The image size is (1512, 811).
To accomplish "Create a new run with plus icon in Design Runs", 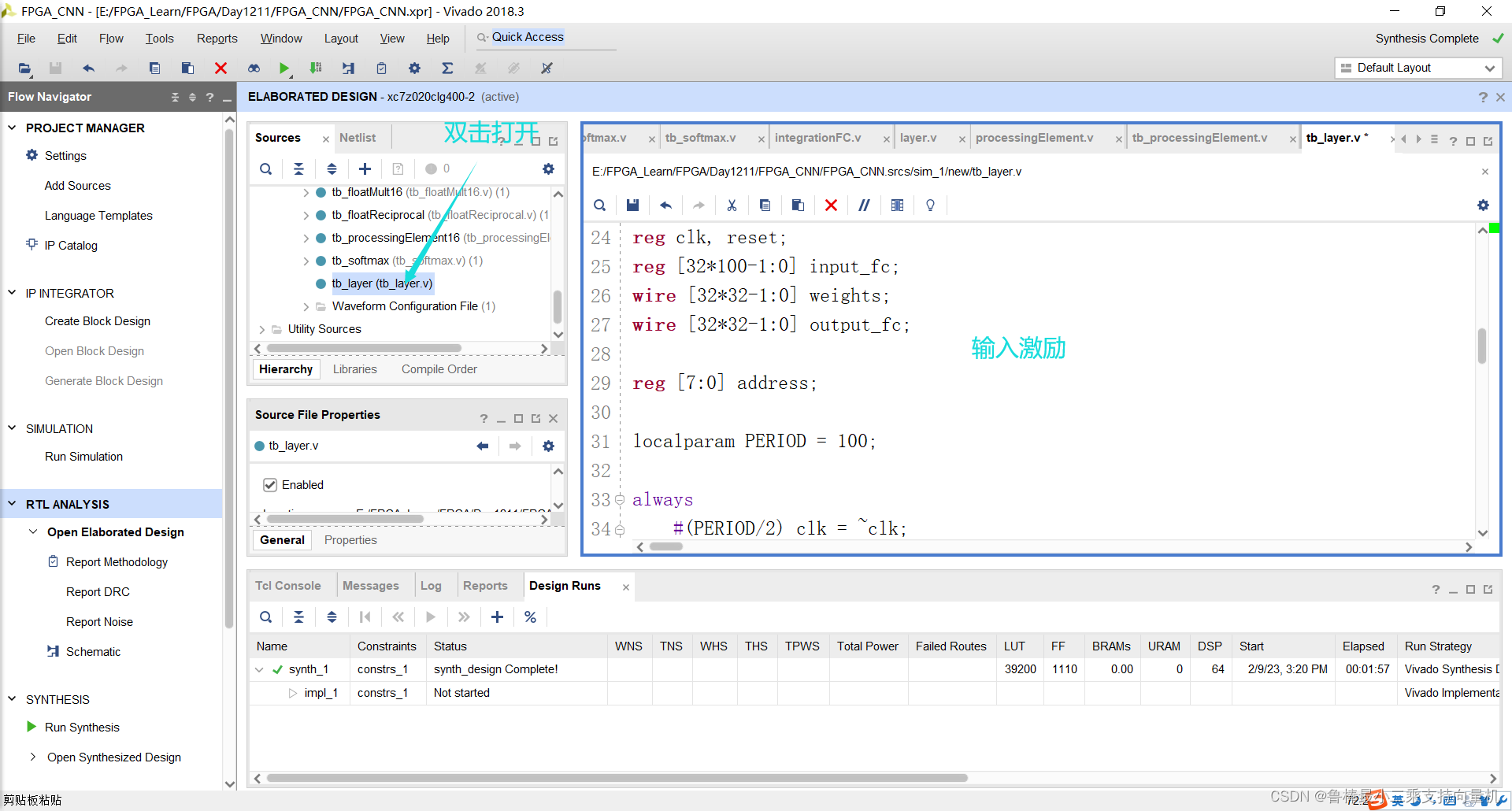I will (x=497, y=617).
